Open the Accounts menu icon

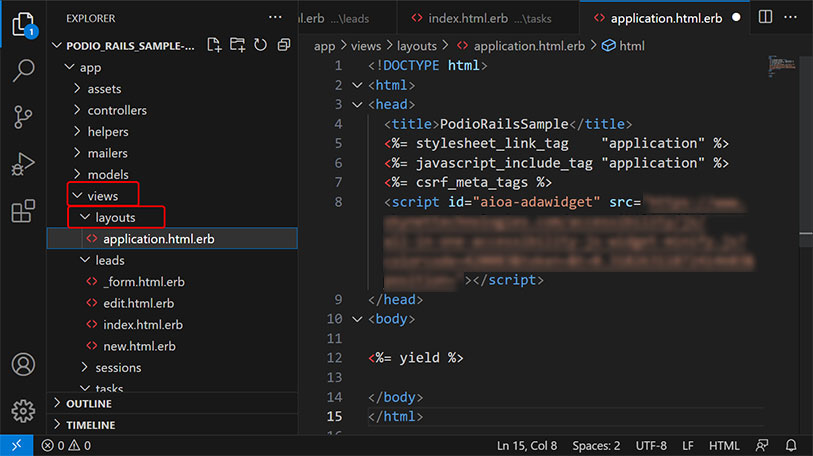click(x=23, y=364)
